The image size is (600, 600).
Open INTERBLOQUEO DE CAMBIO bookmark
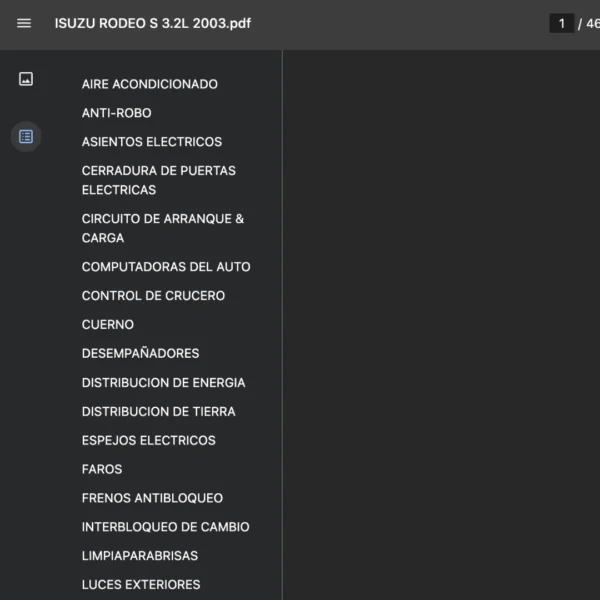(x=165, y=527)
